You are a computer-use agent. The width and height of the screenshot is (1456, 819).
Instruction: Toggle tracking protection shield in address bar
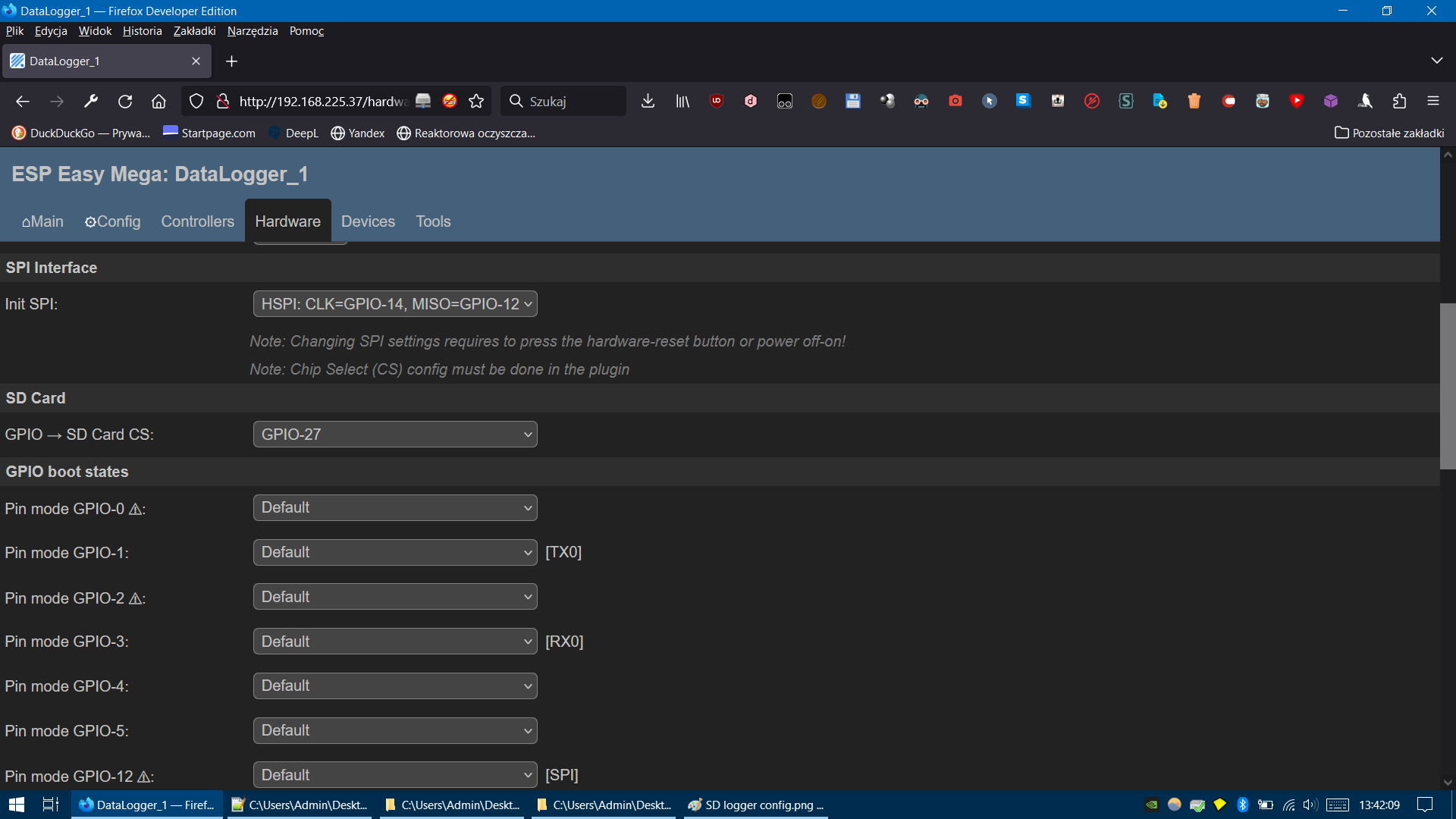196,101
